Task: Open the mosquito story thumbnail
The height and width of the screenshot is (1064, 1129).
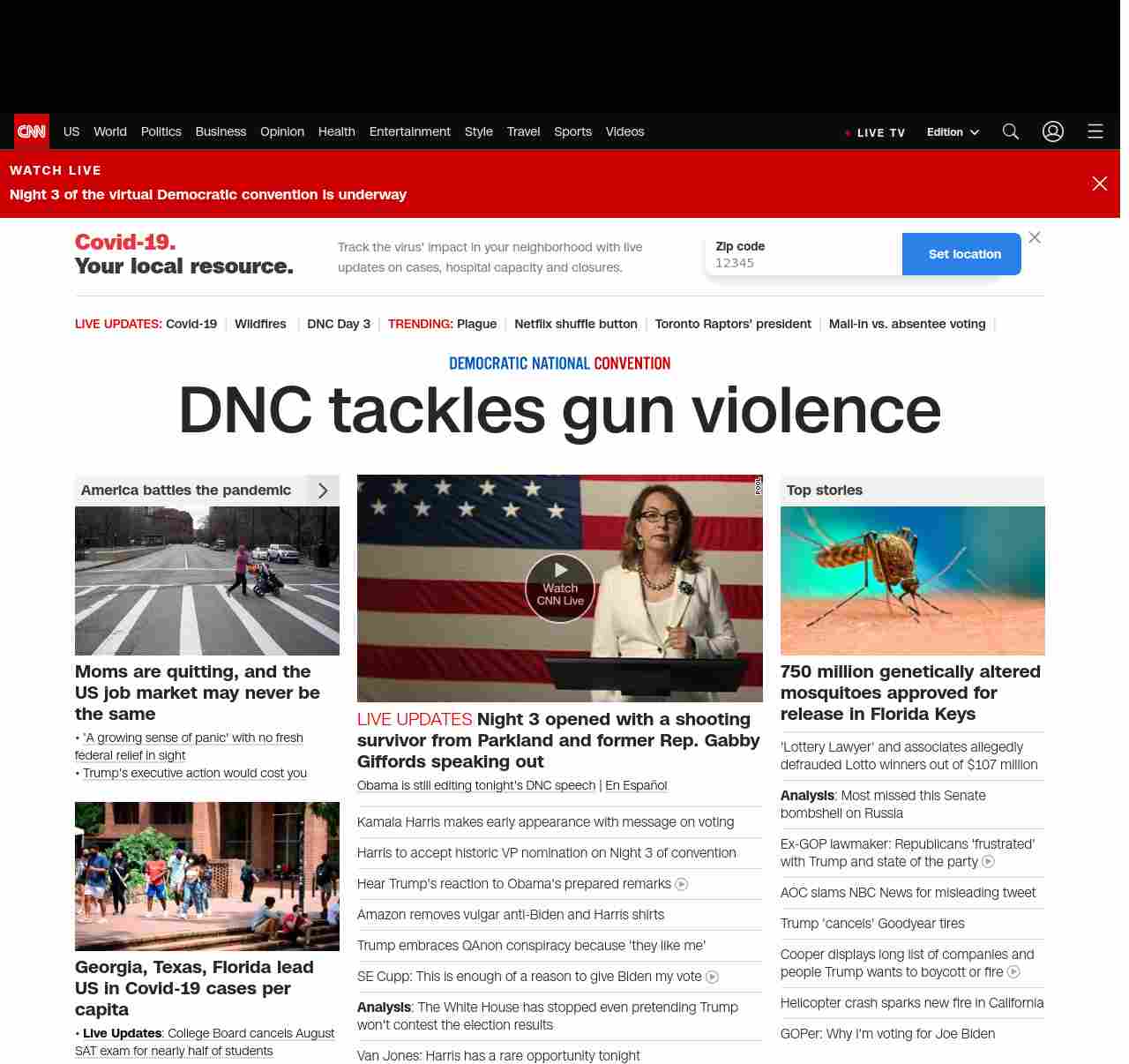Action: [912, 581]
